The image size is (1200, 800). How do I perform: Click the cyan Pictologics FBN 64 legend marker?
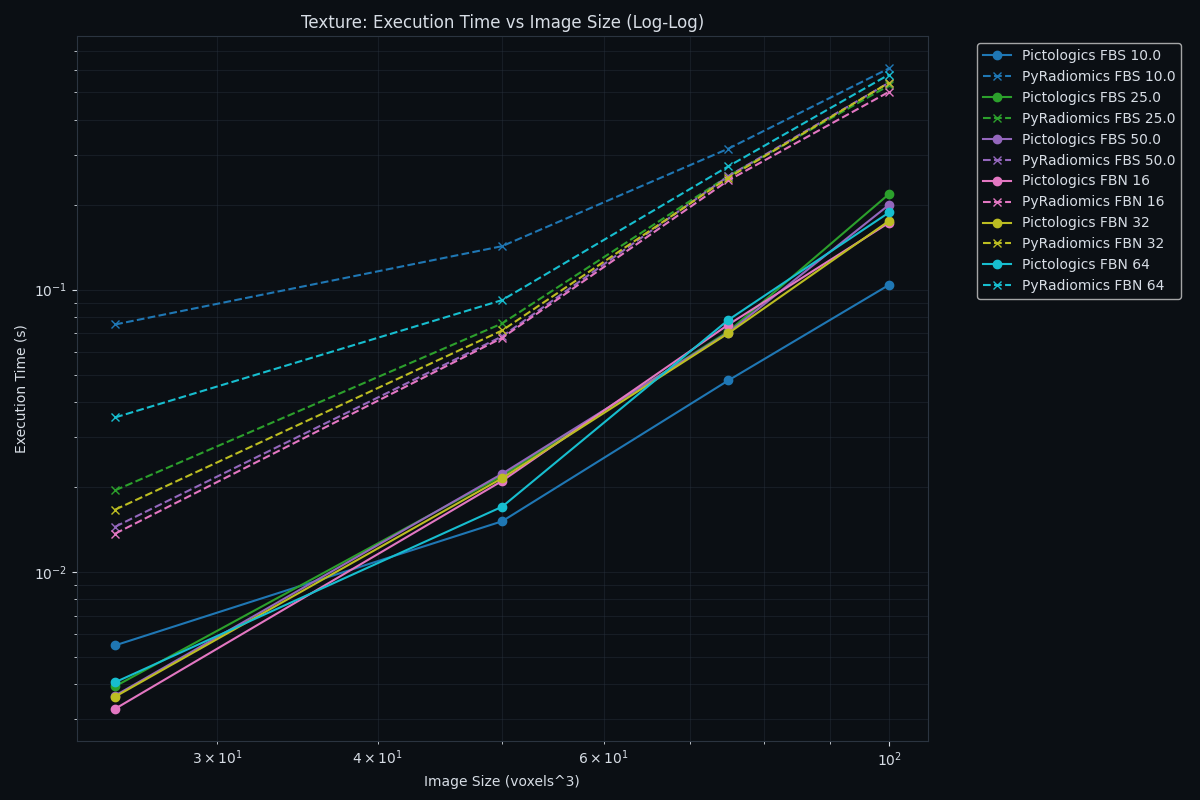997,265
